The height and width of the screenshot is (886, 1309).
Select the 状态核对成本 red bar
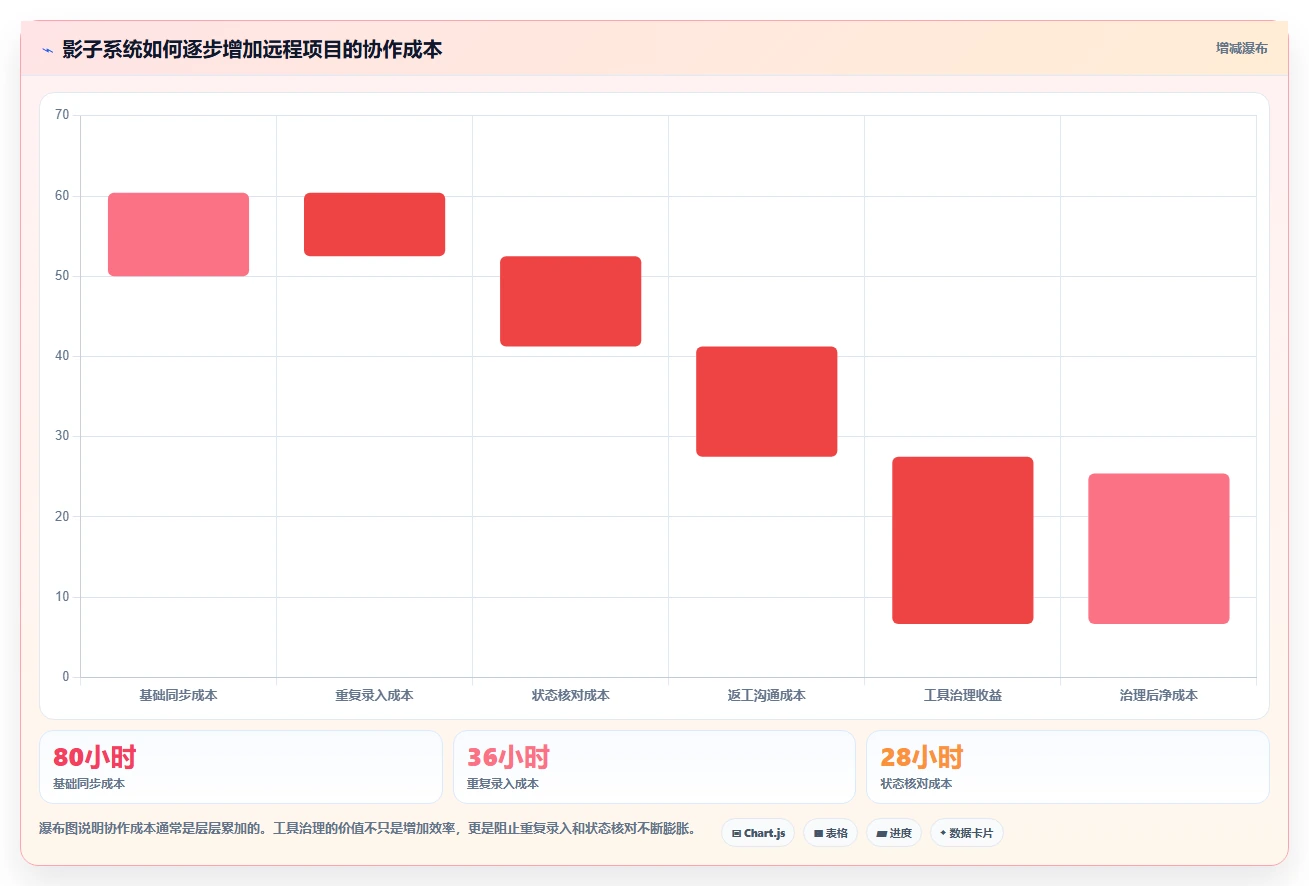(570, 301)
